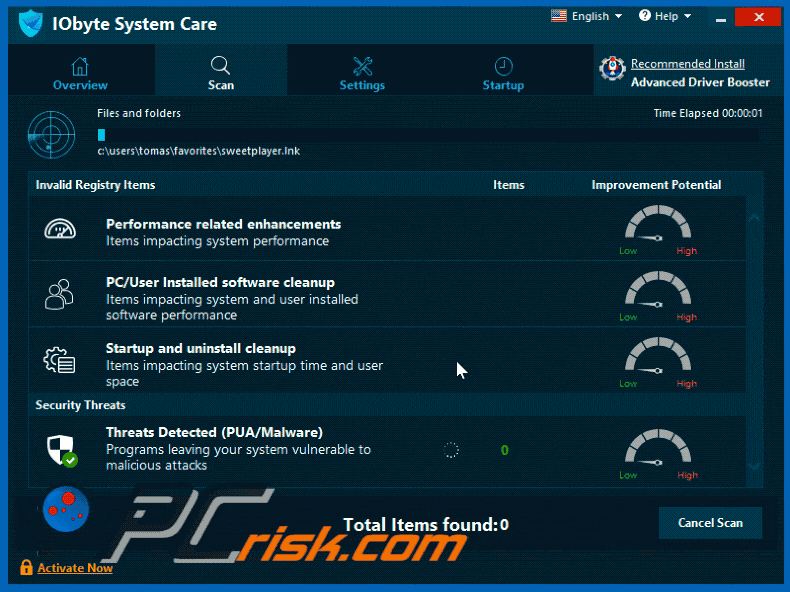
Task: Click the Threats Detected shield icon
Action: [60, 449]
